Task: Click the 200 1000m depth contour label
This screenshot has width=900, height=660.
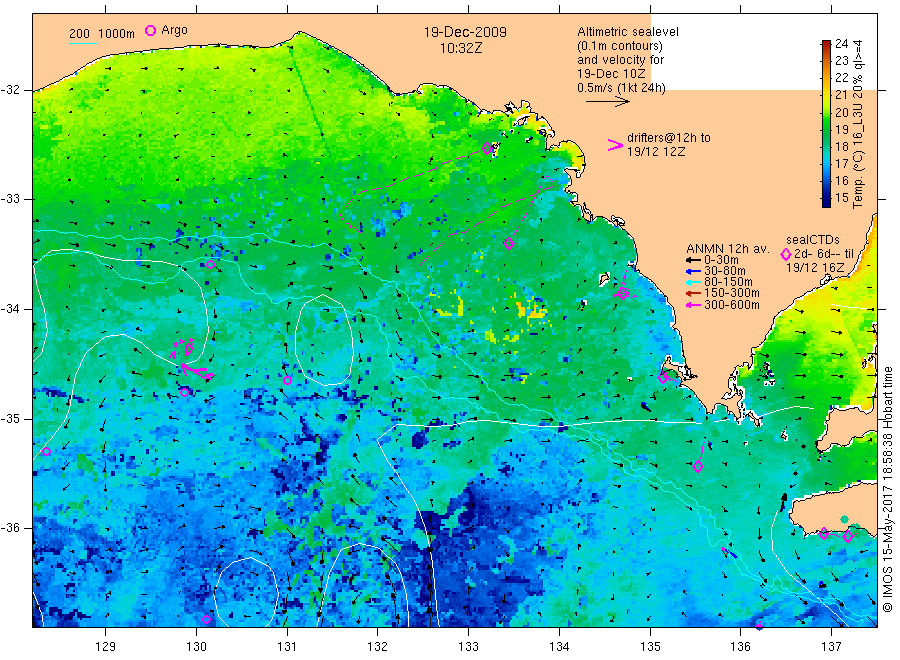Action: (102, 34)
